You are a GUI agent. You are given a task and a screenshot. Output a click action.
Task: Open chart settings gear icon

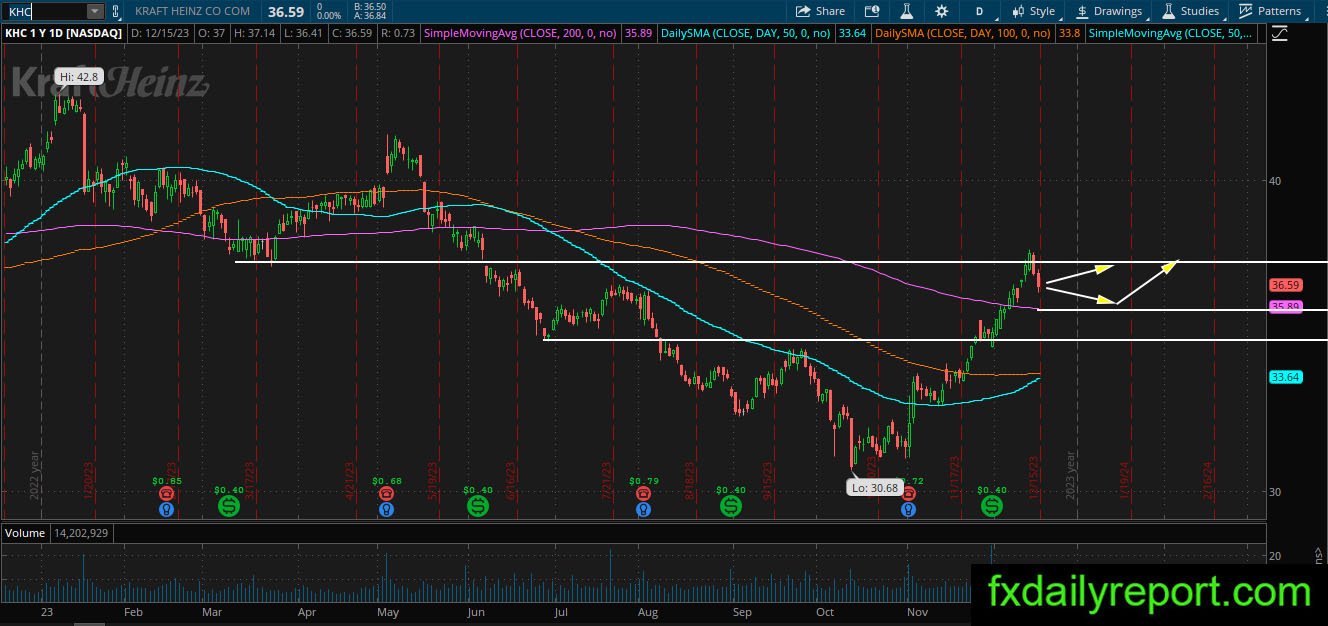click(941, 11)
